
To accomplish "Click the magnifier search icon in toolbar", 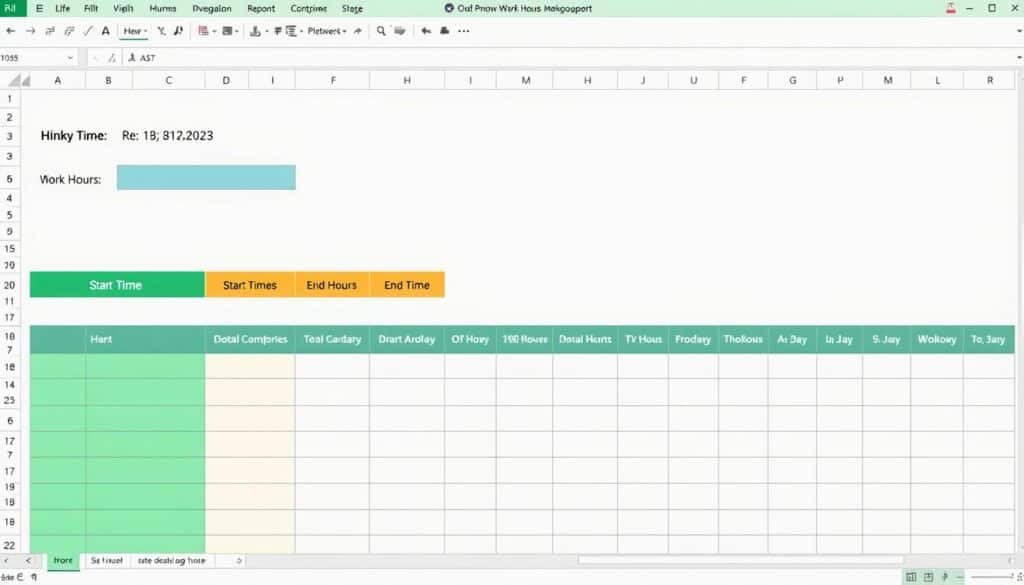I will coord(382,31).
